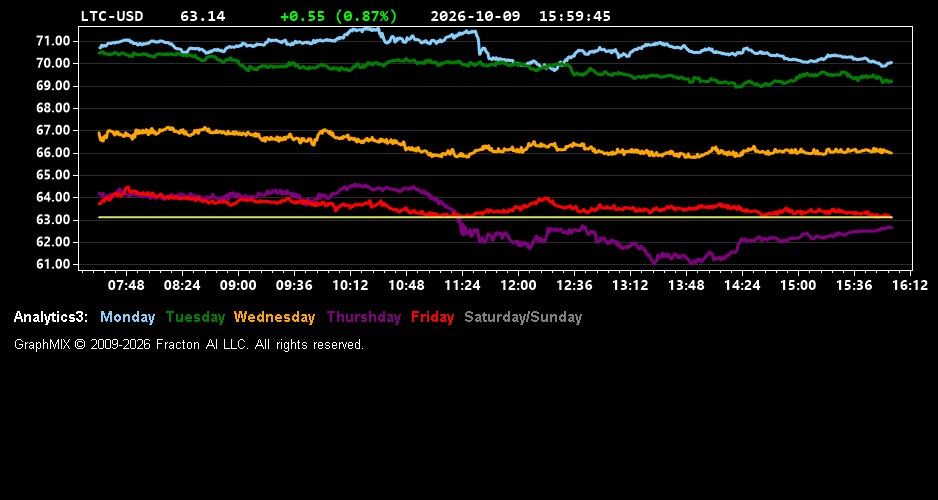Viewport: 938px width, 500px height.
Task: Toggle the Monday legend entry
Action: [127, 318]
